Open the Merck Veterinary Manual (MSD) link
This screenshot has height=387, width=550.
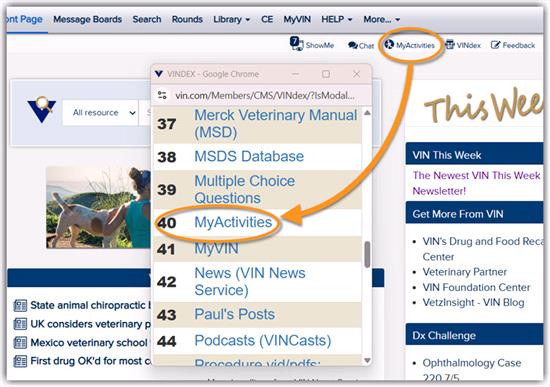click(276, 124)
